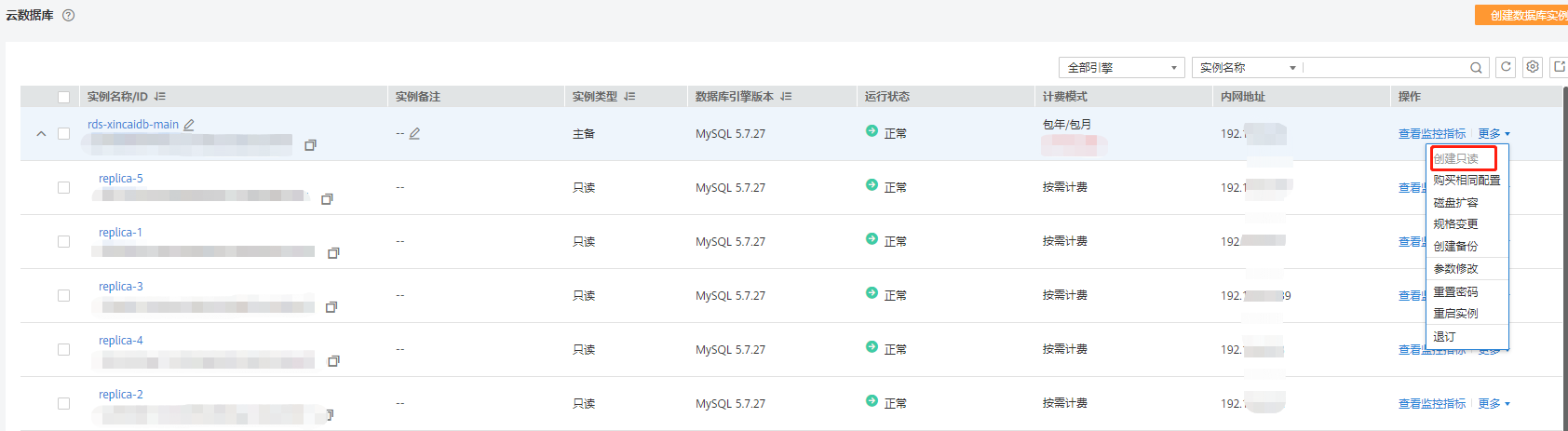1568x431 pixels.
Task: Collapse the rds-xincaidb-main replica list
Action: [41, 134]
